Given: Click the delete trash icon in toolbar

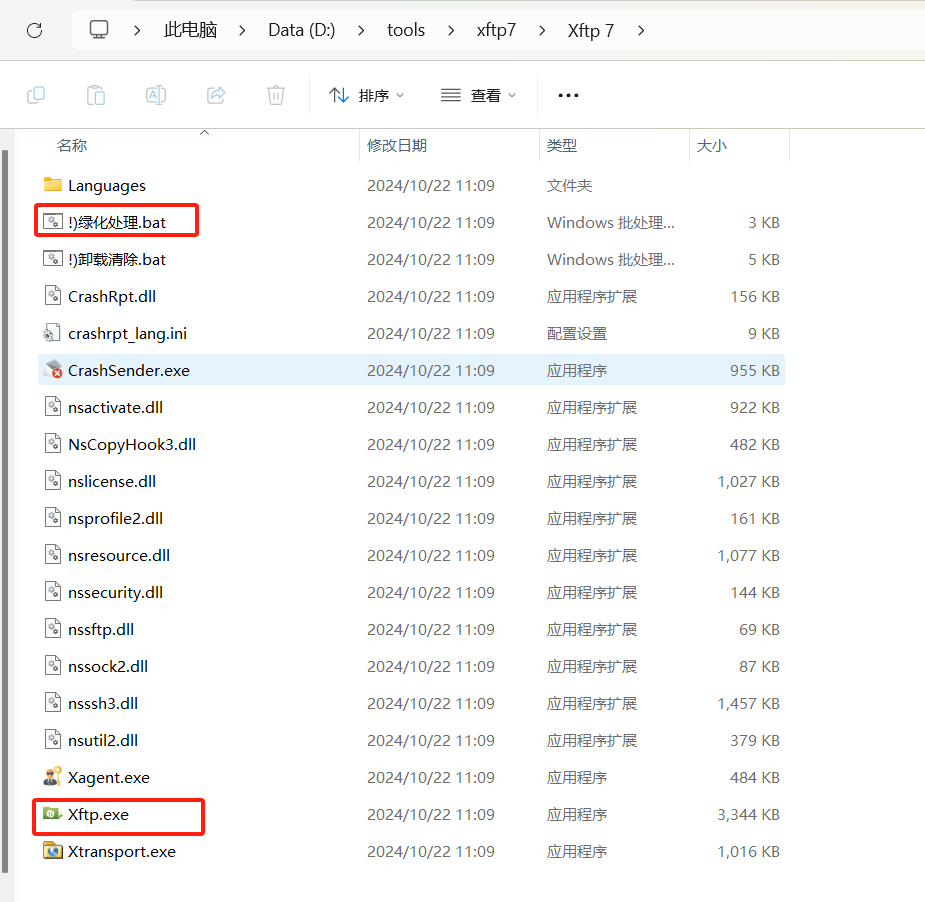Looking at the screenshot, I should [x=275, y=94].
